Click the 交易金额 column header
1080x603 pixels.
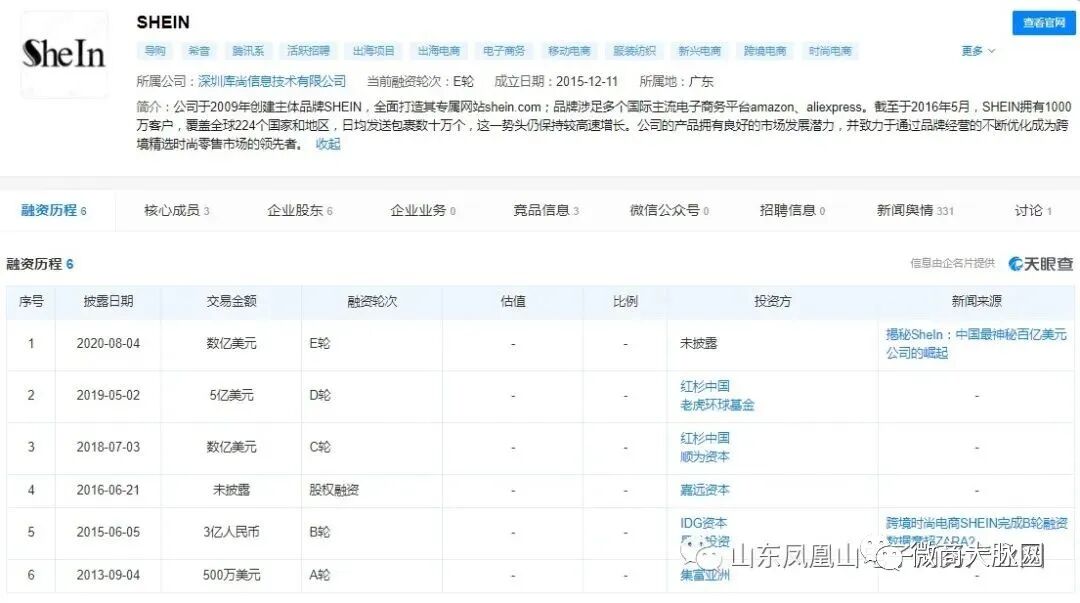click(231, 301)
